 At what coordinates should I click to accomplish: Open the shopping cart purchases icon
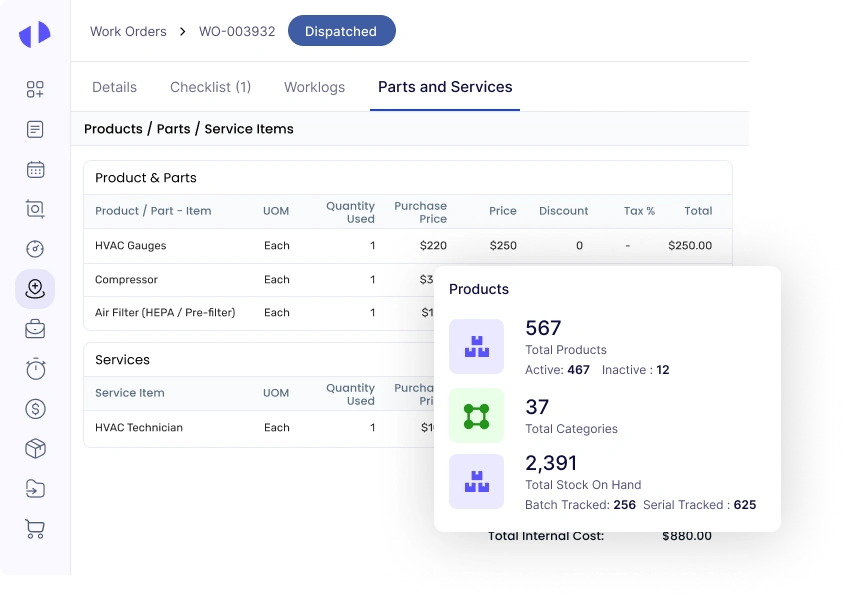(x=35, y=529)
